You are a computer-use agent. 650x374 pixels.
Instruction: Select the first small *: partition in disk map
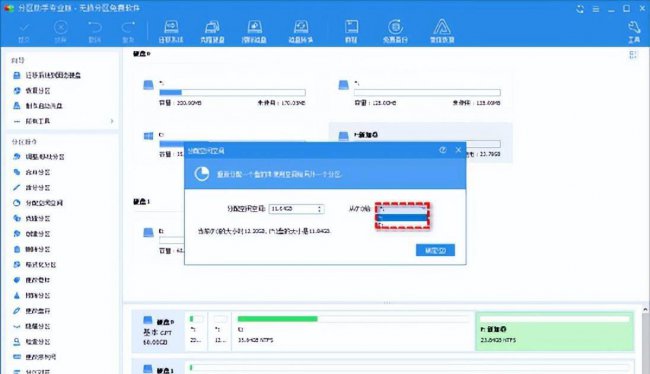tap(196, 330)
